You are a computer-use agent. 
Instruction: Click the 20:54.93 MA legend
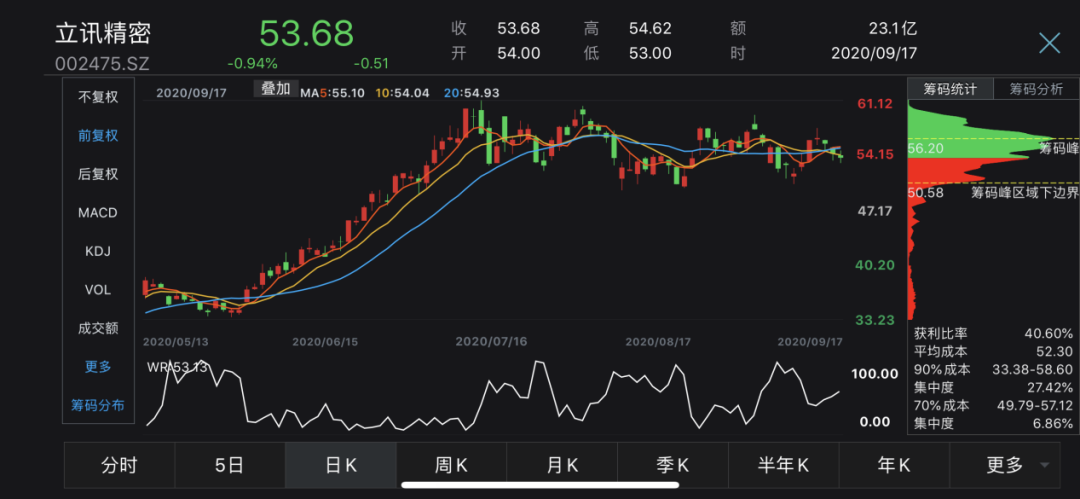pos(472,92)
